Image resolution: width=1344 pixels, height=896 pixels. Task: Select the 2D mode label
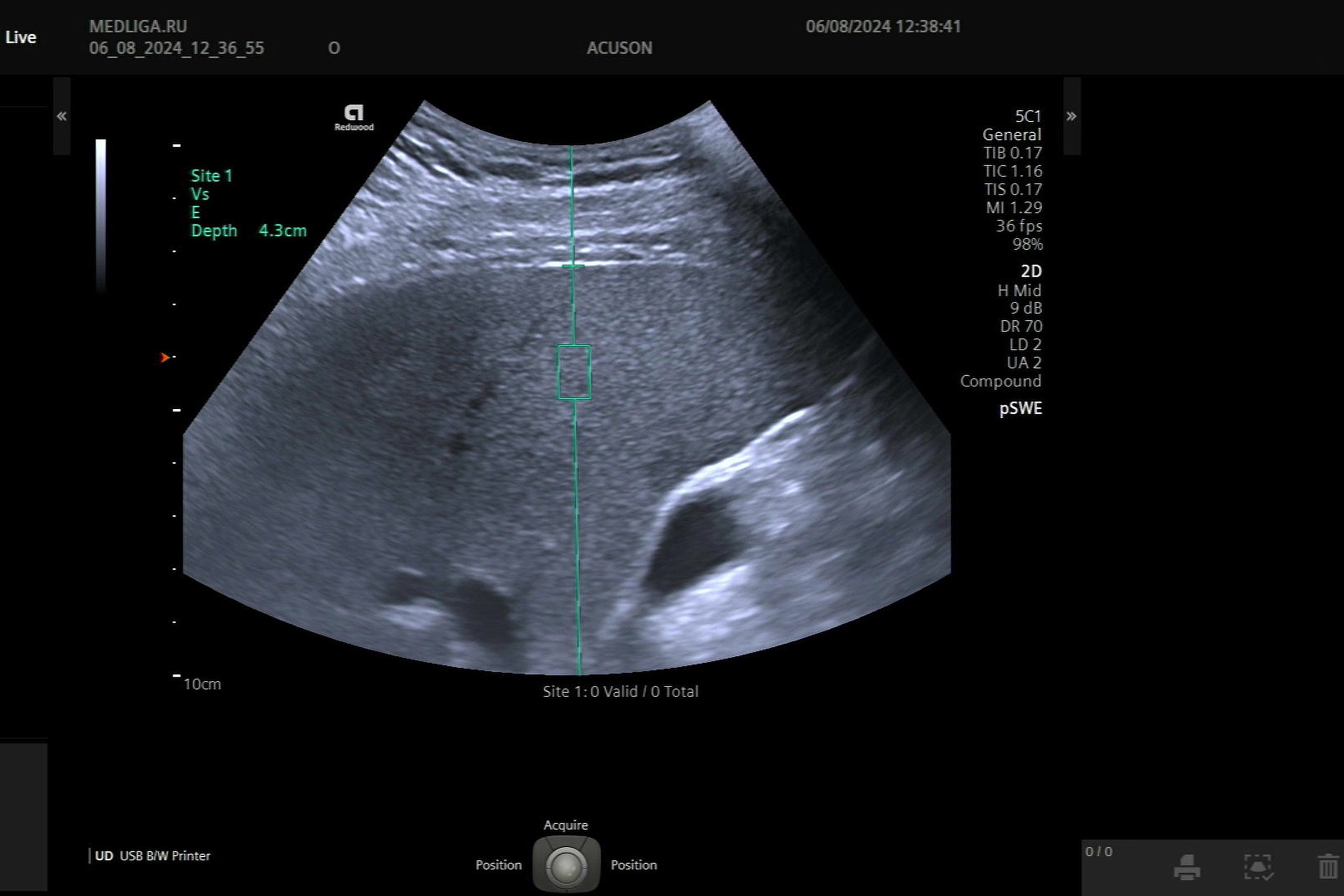coord(1031,271)
